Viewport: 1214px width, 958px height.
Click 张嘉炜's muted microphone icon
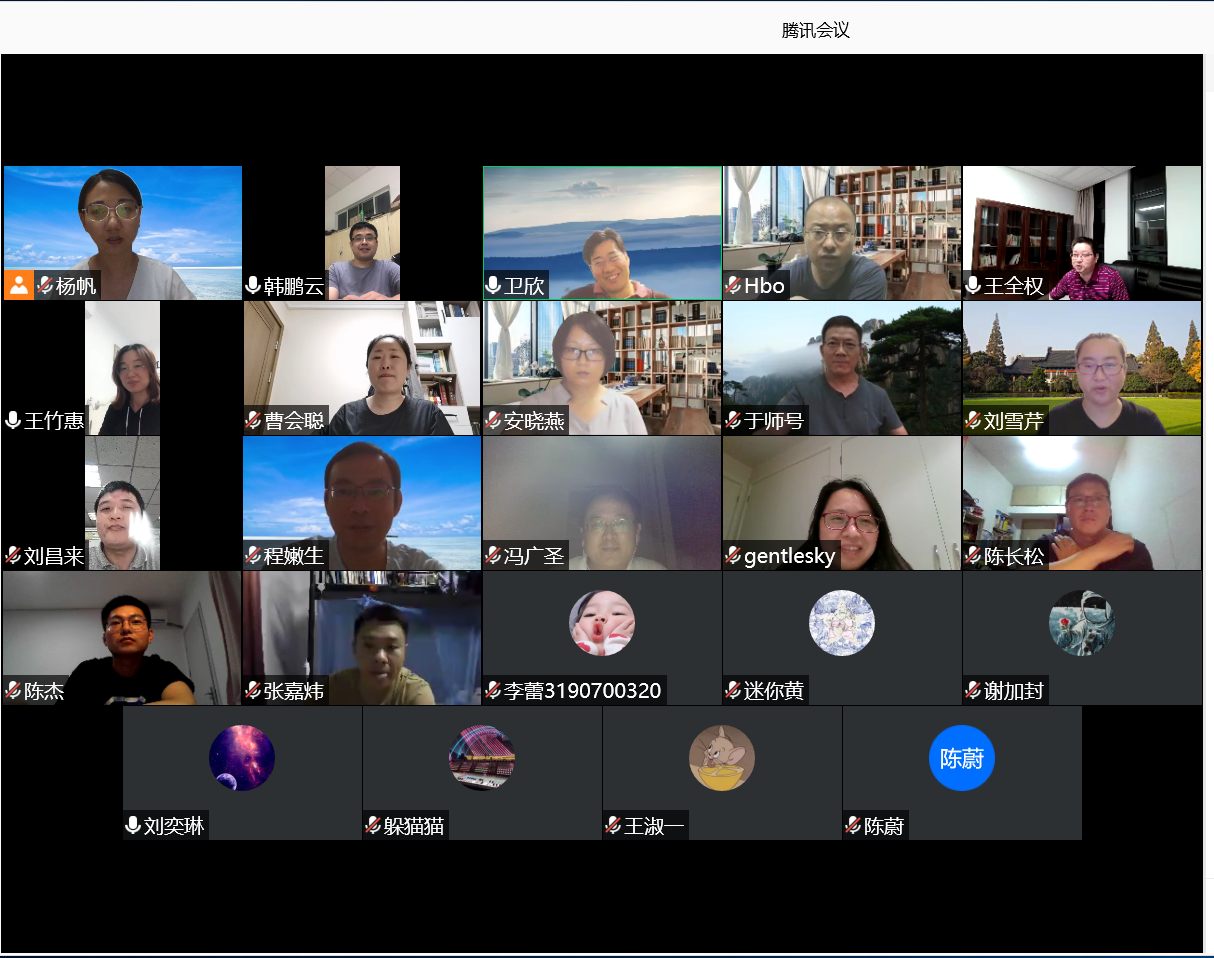253,691
